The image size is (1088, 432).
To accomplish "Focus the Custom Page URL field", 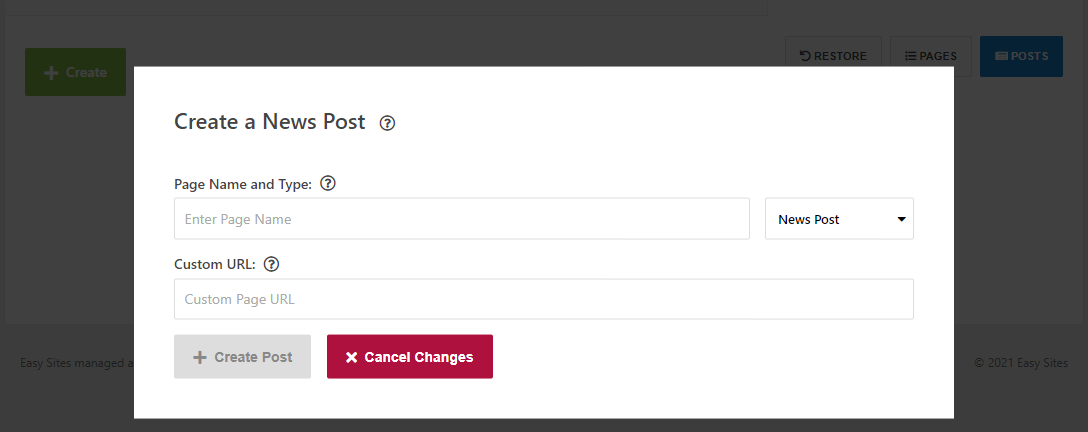I will 543,300.
